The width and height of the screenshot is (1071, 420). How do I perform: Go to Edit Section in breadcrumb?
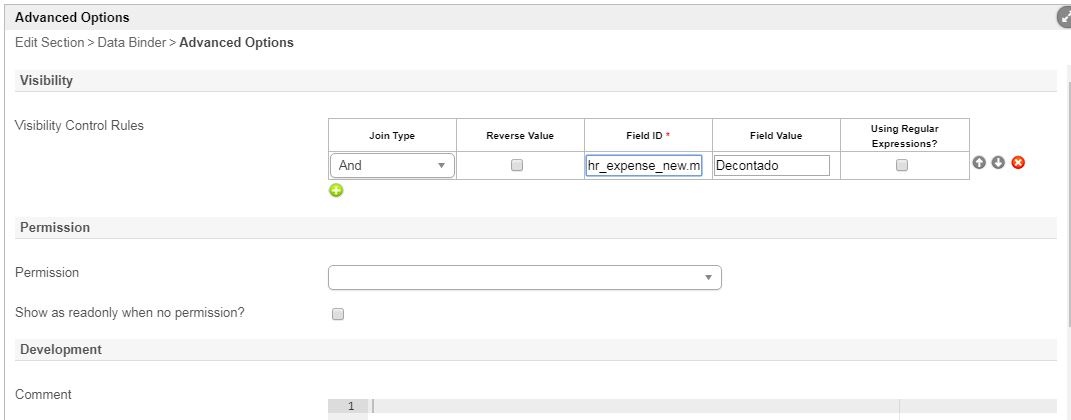(x=51, y=43)
